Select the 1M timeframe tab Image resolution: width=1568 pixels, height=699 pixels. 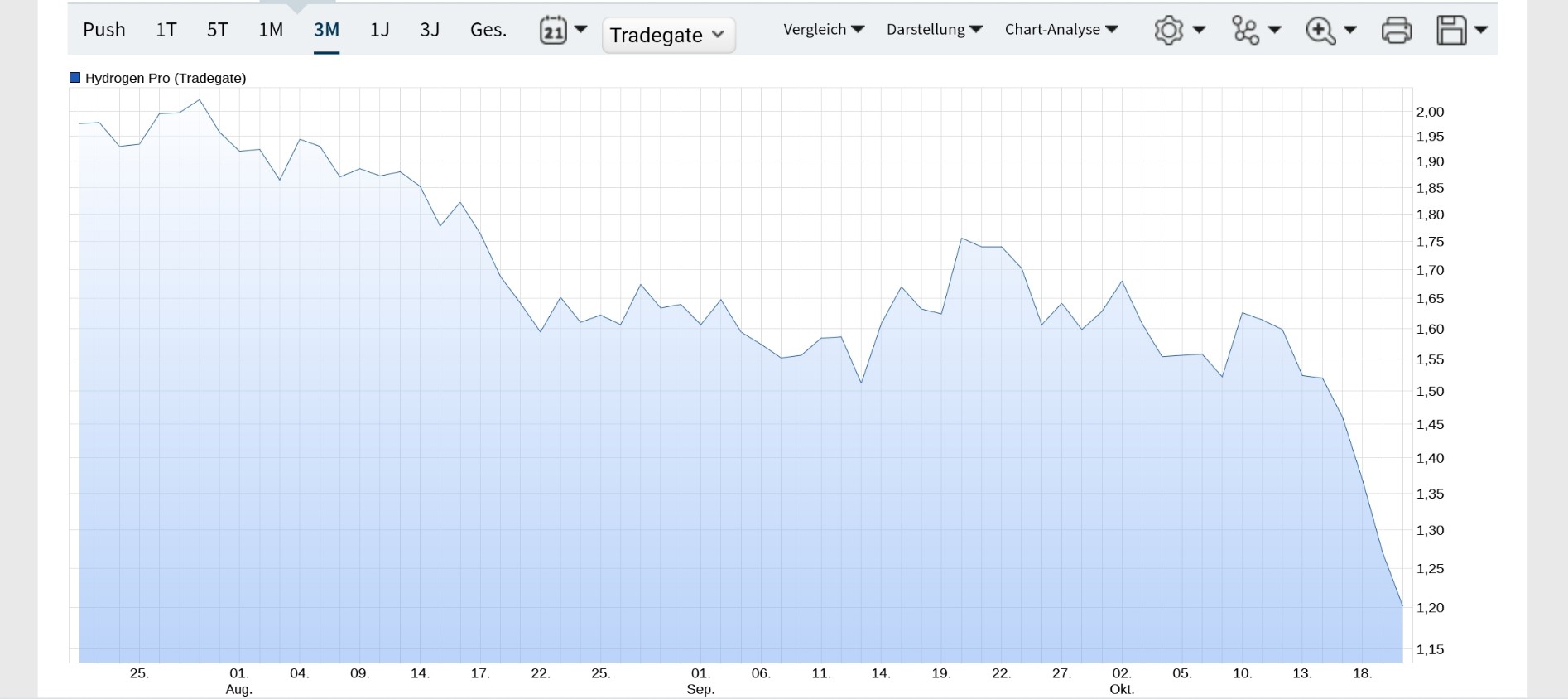[x=271, y=30]
